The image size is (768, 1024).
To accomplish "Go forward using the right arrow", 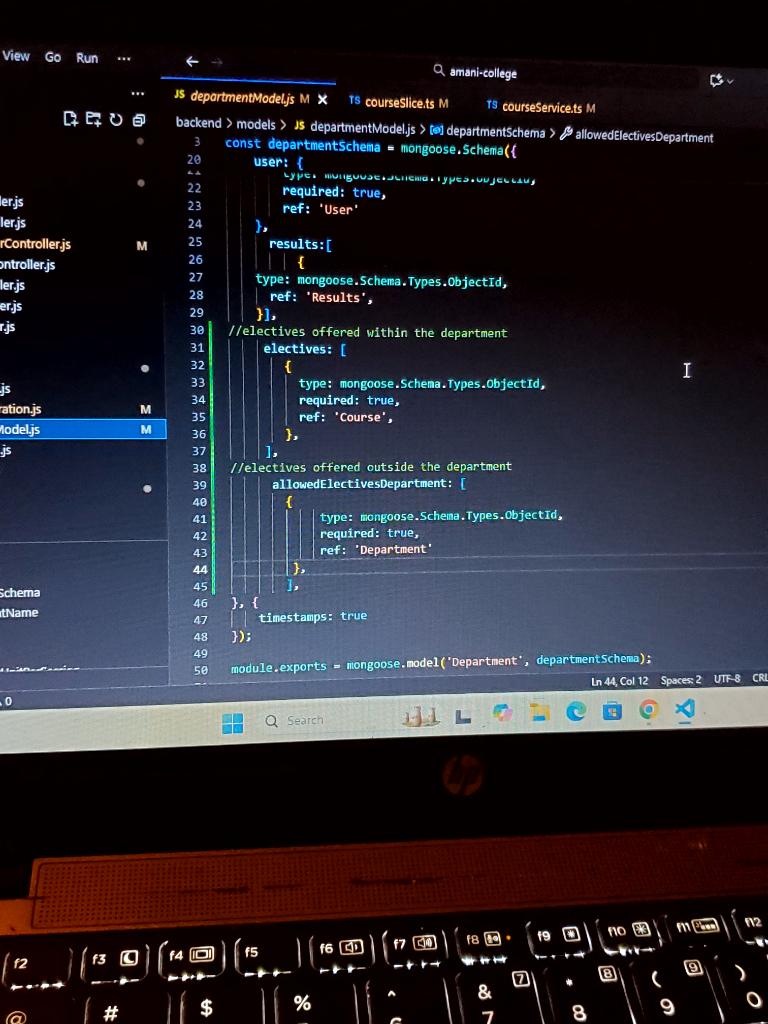I will point(217,62).
